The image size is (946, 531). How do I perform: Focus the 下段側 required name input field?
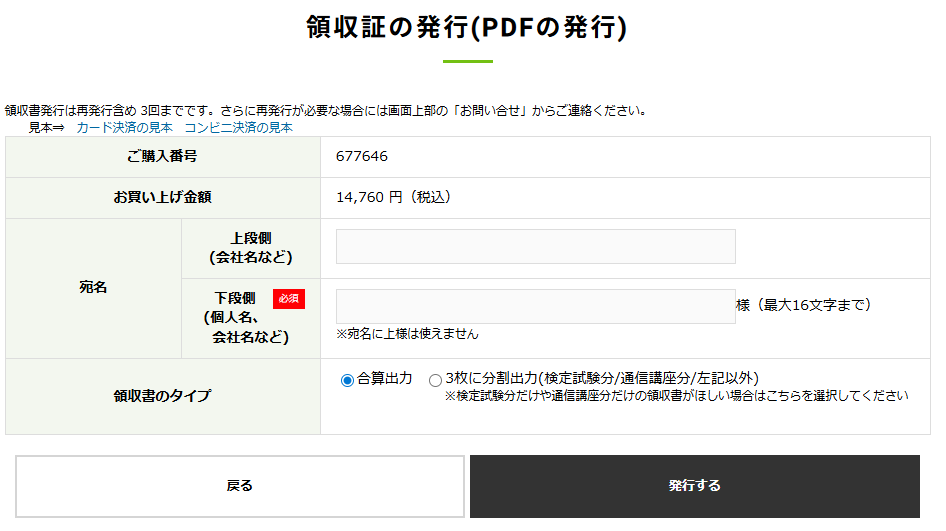[535, 306]
